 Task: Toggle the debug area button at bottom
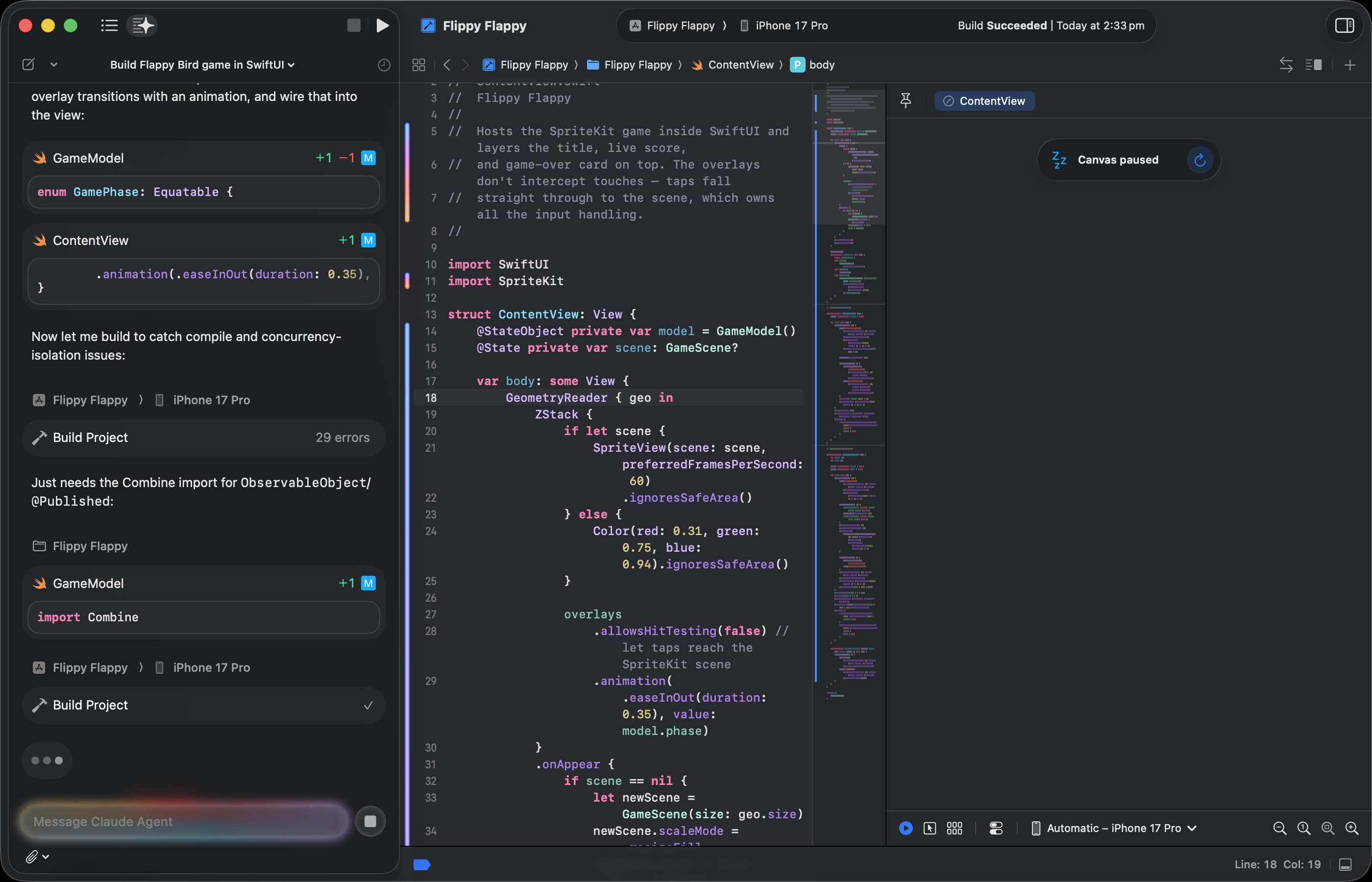click(x=1345, y=864)
